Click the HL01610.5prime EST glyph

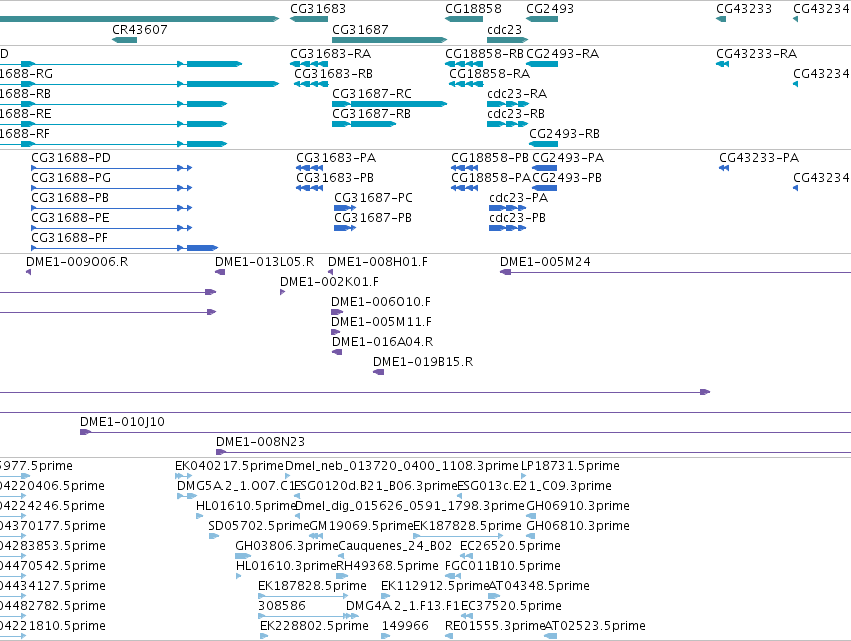[199, 516]
